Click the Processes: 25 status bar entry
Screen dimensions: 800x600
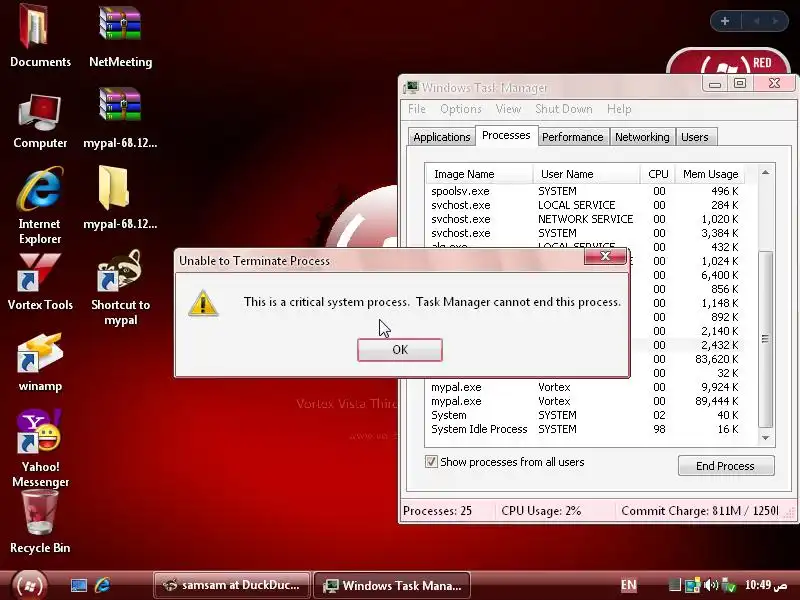tap(438, 511)
